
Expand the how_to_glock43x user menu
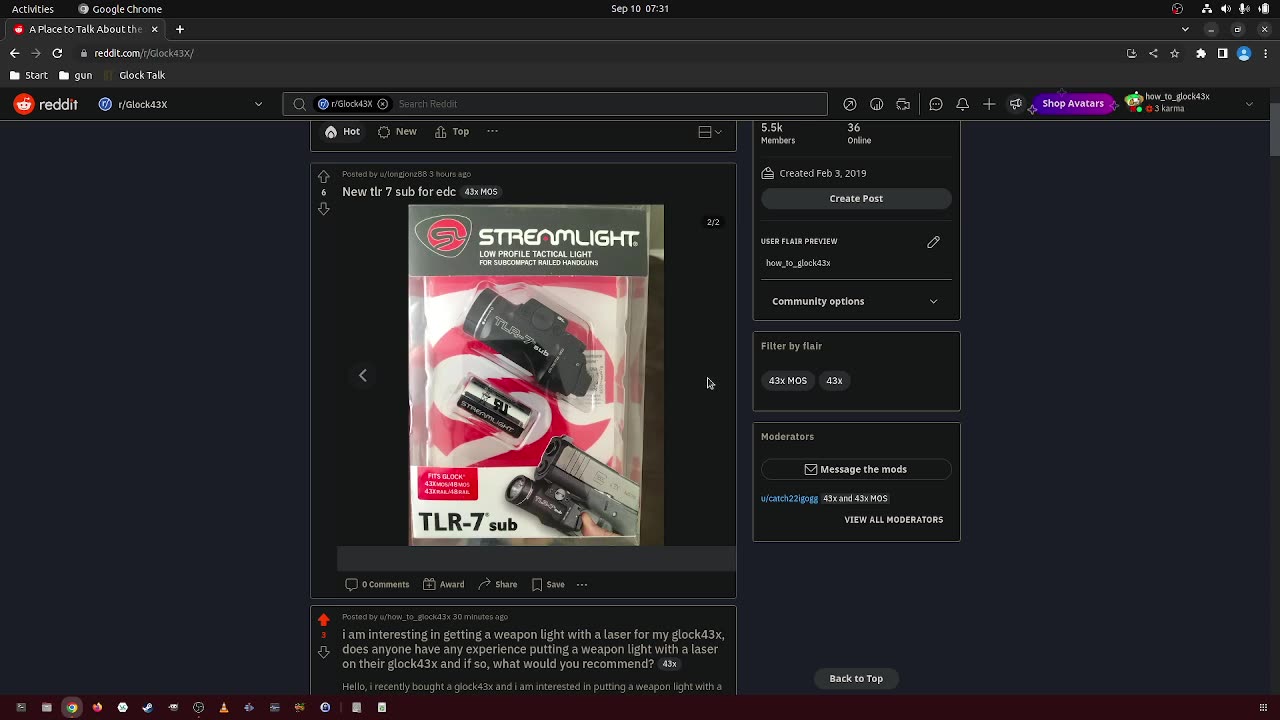[1190, 104]
